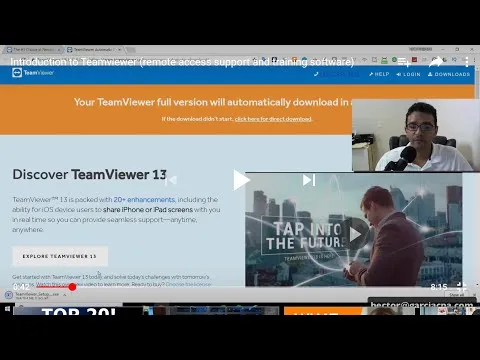Image resolution: width=480 pixels, height=360 pixels.
Task: Click the red progress bar scrubber handle
Action: pos(72,287)
